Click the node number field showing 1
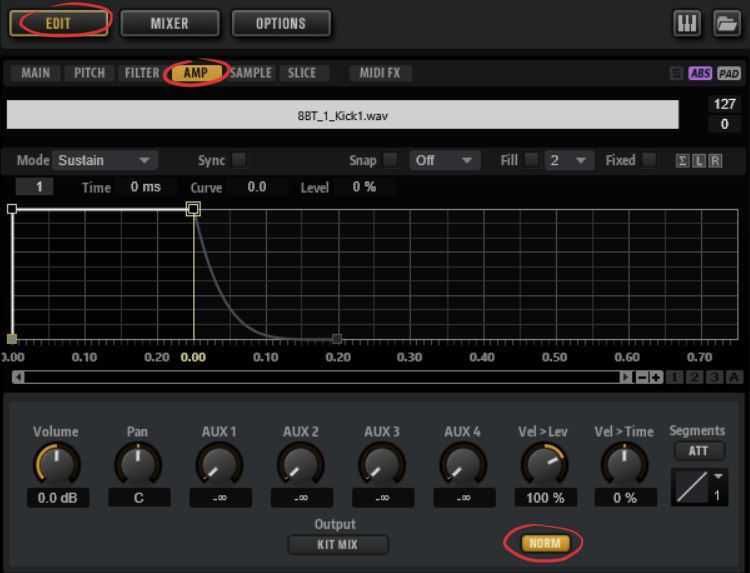Image resolution: width=750 pixels, height=573 pixels. [34, 187]
